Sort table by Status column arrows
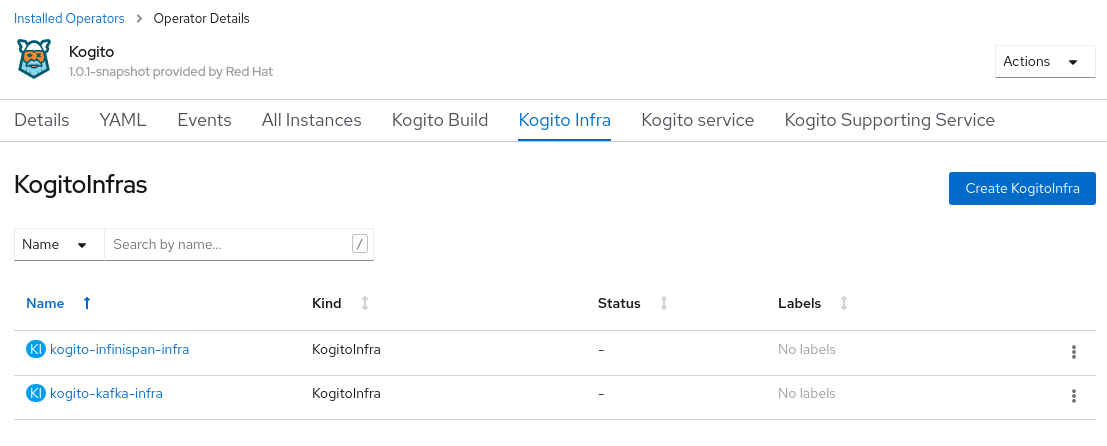1107x446 pixels. pyautogui.click(x=664, y=303)
